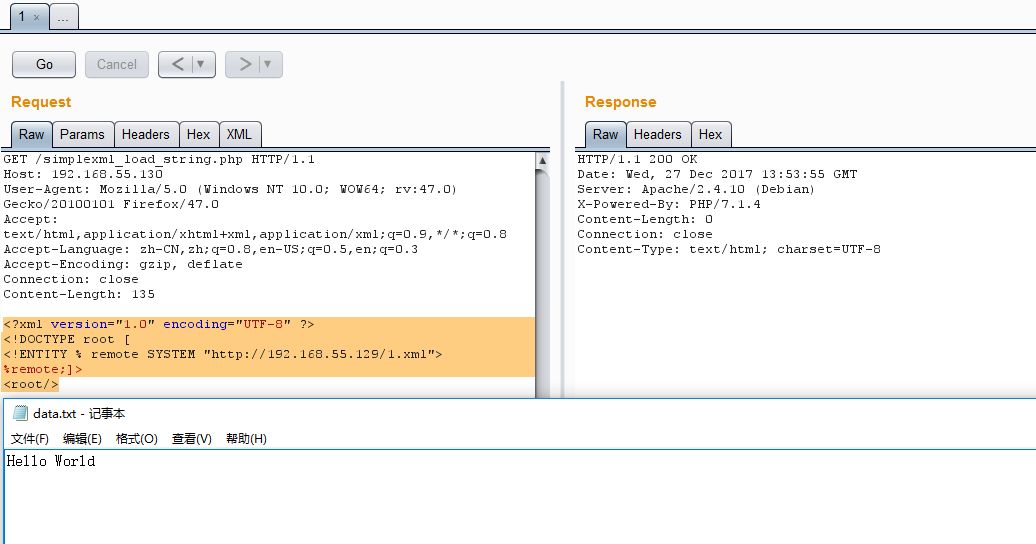This screenshot has height=544, width=1036.
Task: Open Notepad 查看(V) menu
Action: [x=192, y=439]
